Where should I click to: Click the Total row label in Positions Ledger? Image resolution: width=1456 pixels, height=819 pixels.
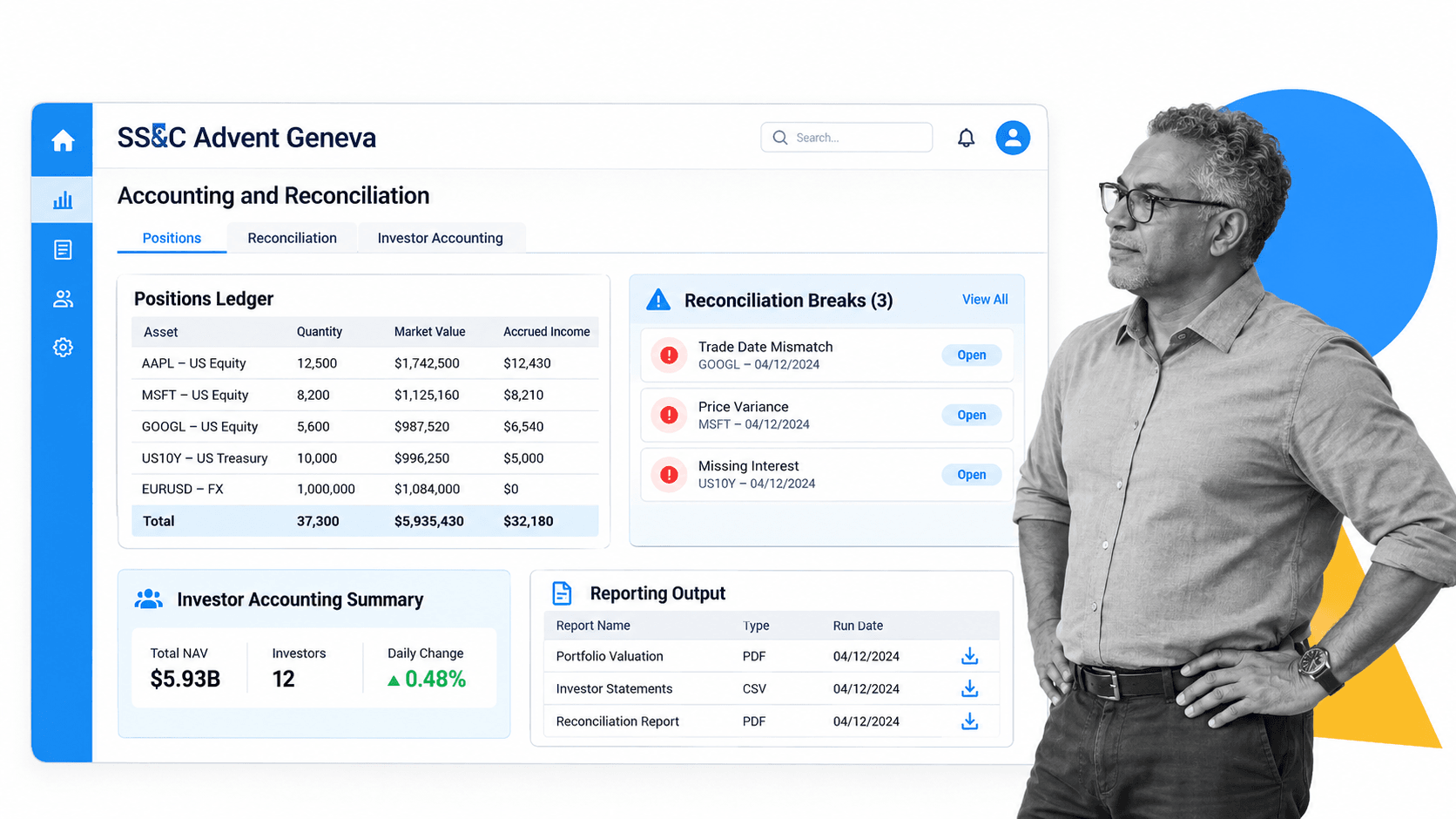pos(158,521)
